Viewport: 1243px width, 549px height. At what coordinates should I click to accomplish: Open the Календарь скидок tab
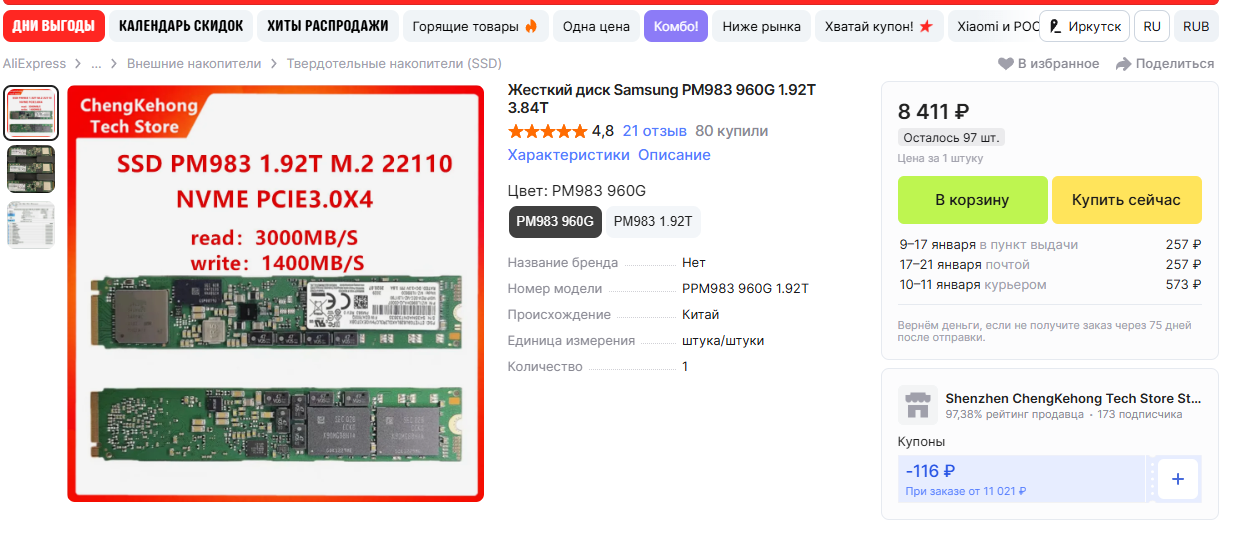coord(181,26)
